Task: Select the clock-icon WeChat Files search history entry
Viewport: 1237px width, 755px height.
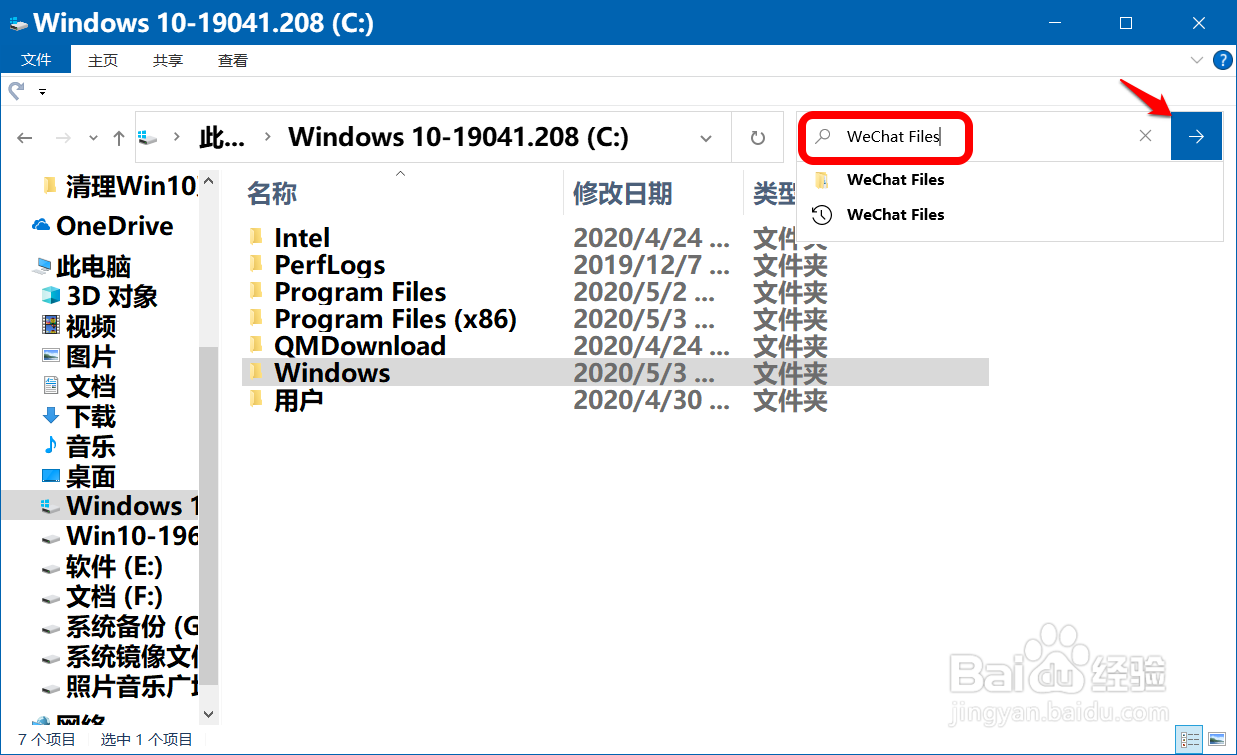Action: click(x=893, y=214)
